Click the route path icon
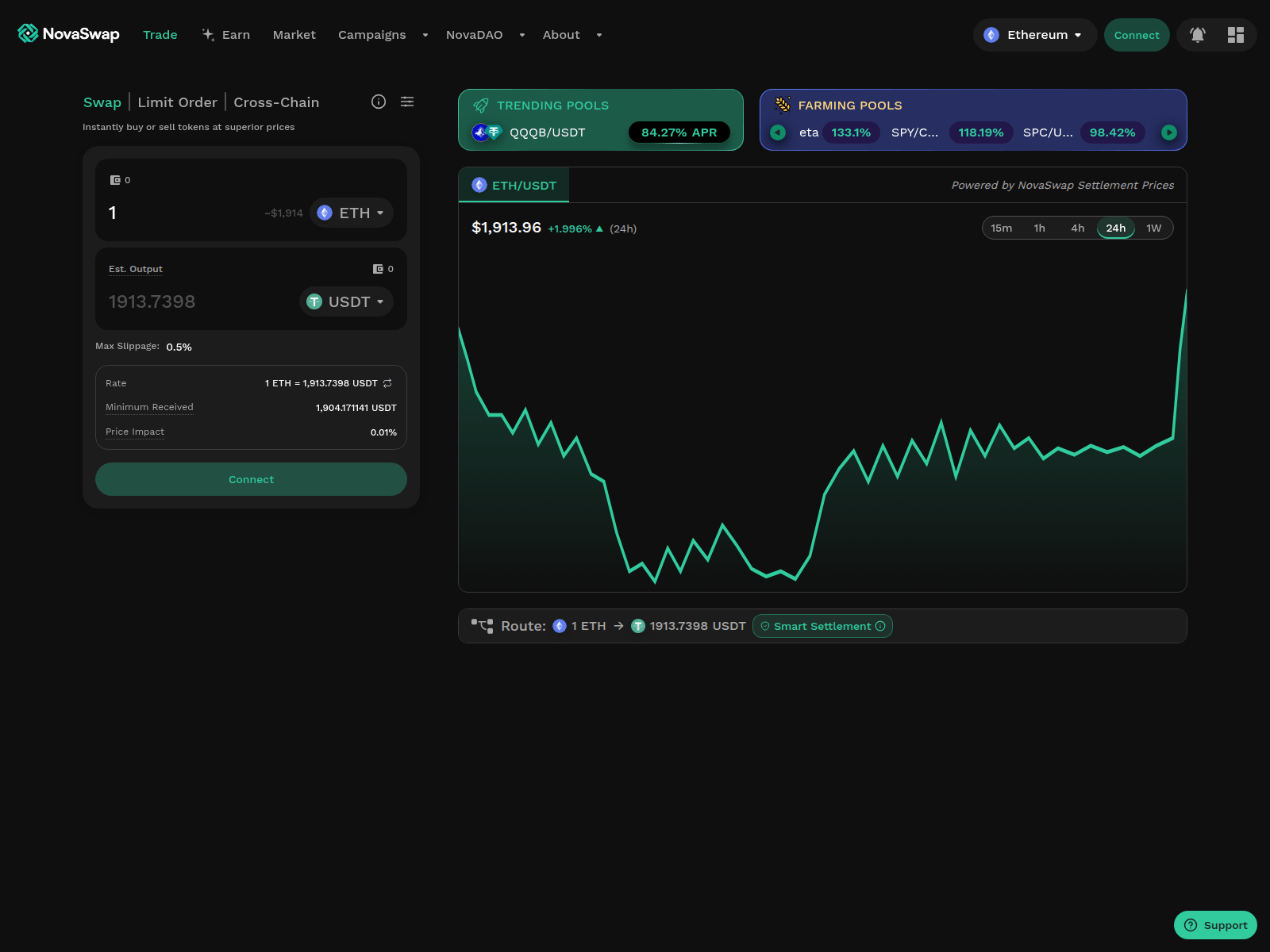The image size is (1270, 952). pyautogui.click(x=482, y=626)
